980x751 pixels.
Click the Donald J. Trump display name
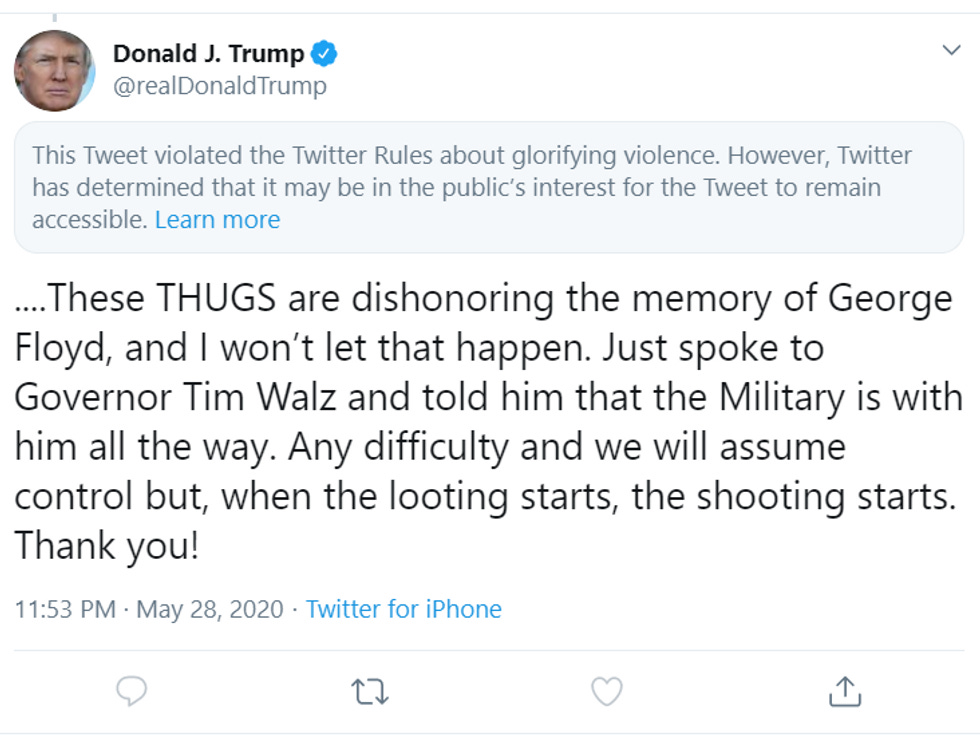[210, 54]
